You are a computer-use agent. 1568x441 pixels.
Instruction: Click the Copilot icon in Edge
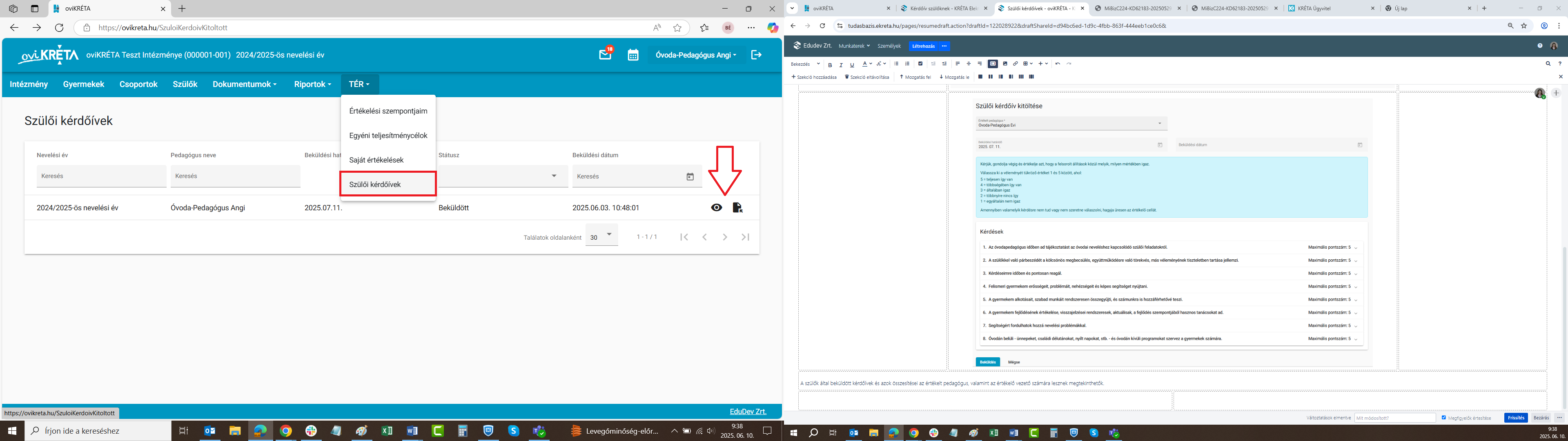(x=773, y=27)
